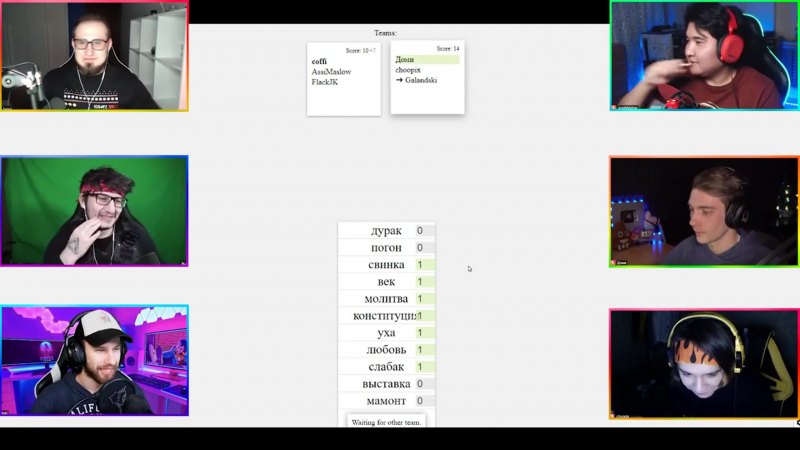Open top-left webcam feed of bearded man
The image size is (800, 450).
pyautogui.click(x=94, y=56)
